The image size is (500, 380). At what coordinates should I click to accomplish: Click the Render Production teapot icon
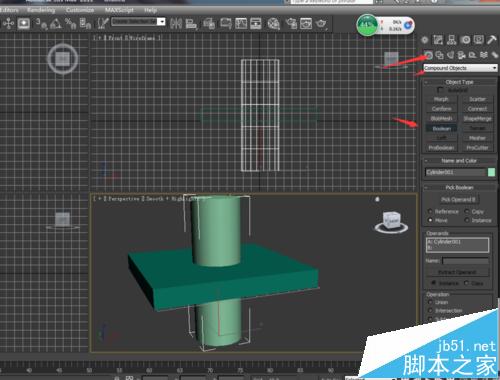tap(321, 23)
